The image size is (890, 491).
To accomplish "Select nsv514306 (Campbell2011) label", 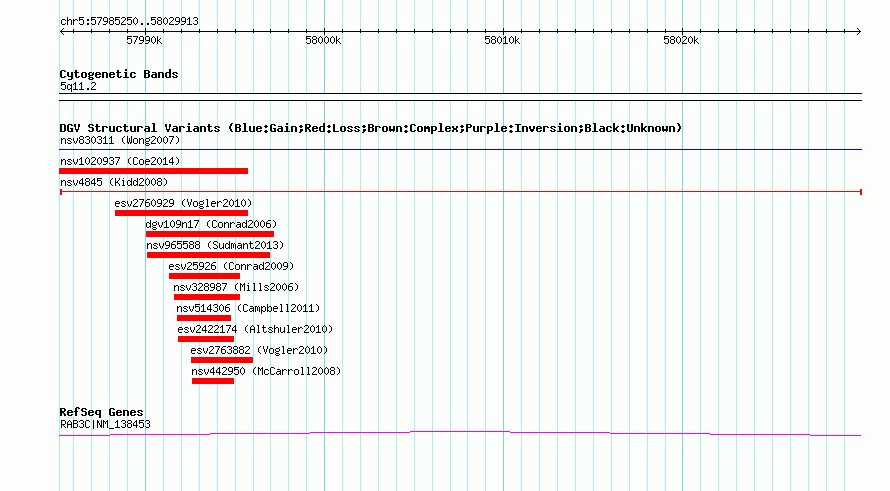I will [x=248, y=308].
